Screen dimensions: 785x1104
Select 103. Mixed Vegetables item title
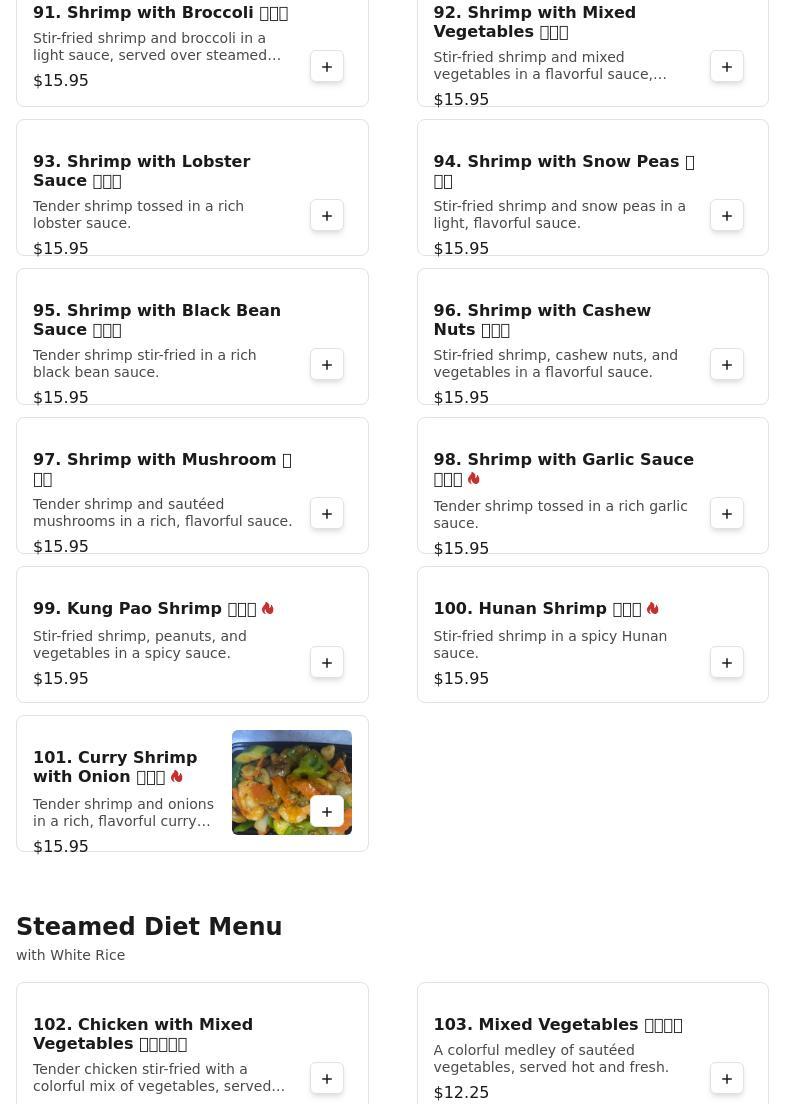[x=558, y=1024]
